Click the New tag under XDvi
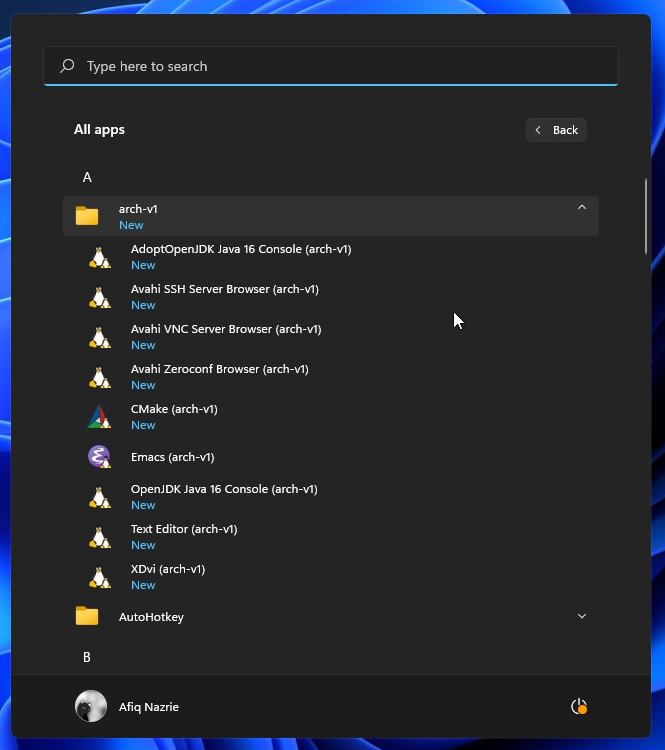Viewport: 665px width, 750px height. 143,585
